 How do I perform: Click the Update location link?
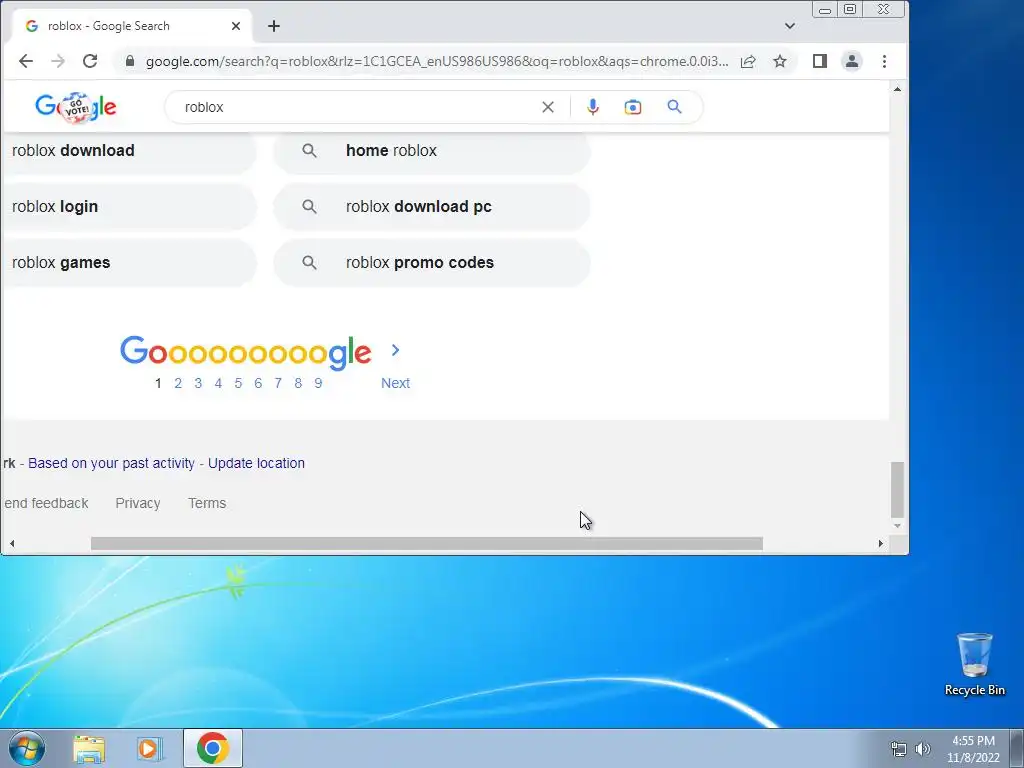(x=256, y=463)
